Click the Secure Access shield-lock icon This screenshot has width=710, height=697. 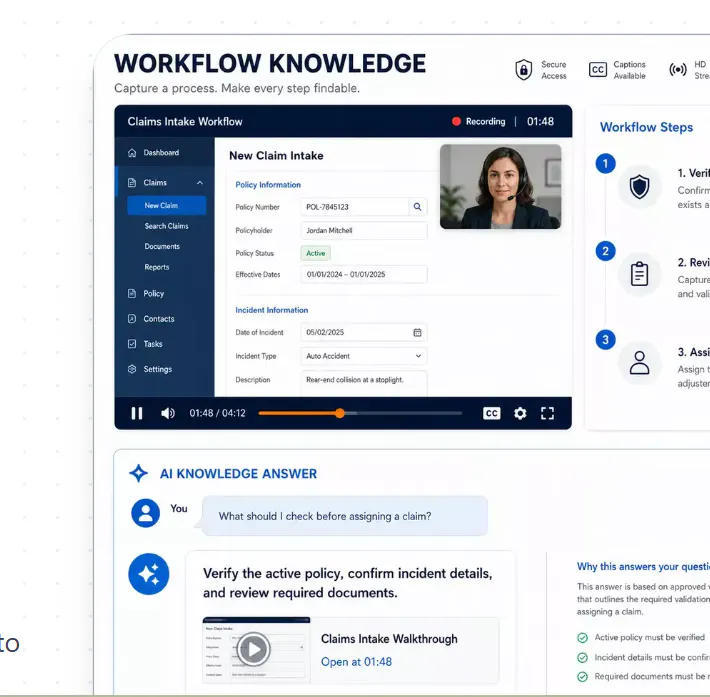coord(523,70)
